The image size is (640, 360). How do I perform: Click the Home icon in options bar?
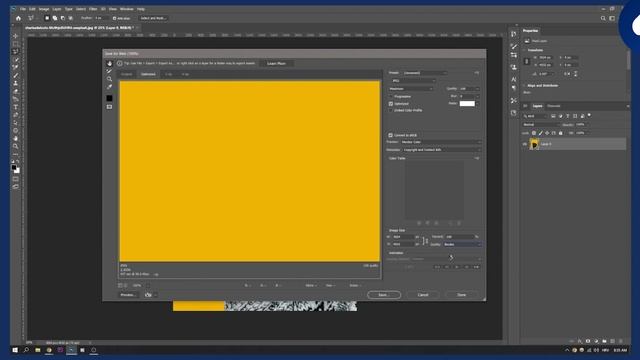(18, 18)
